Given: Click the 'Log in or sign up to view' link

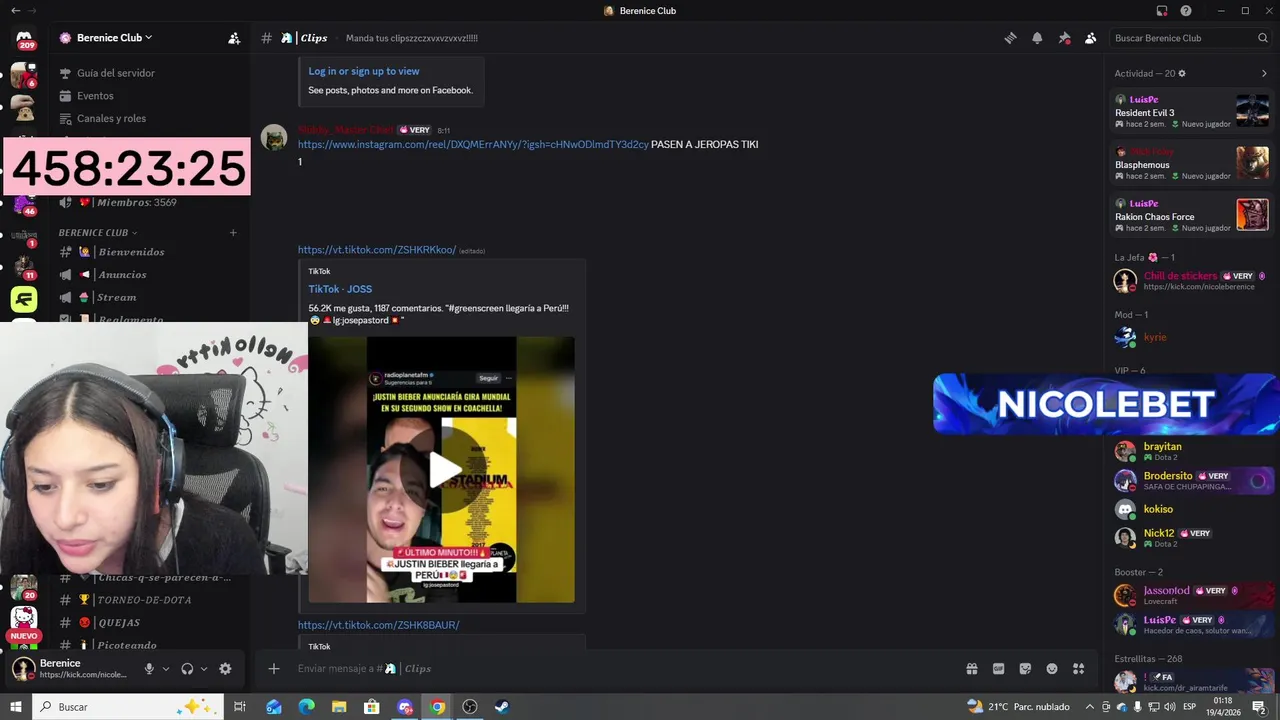Looking at the screenshot, I should (x=364, y=71).
